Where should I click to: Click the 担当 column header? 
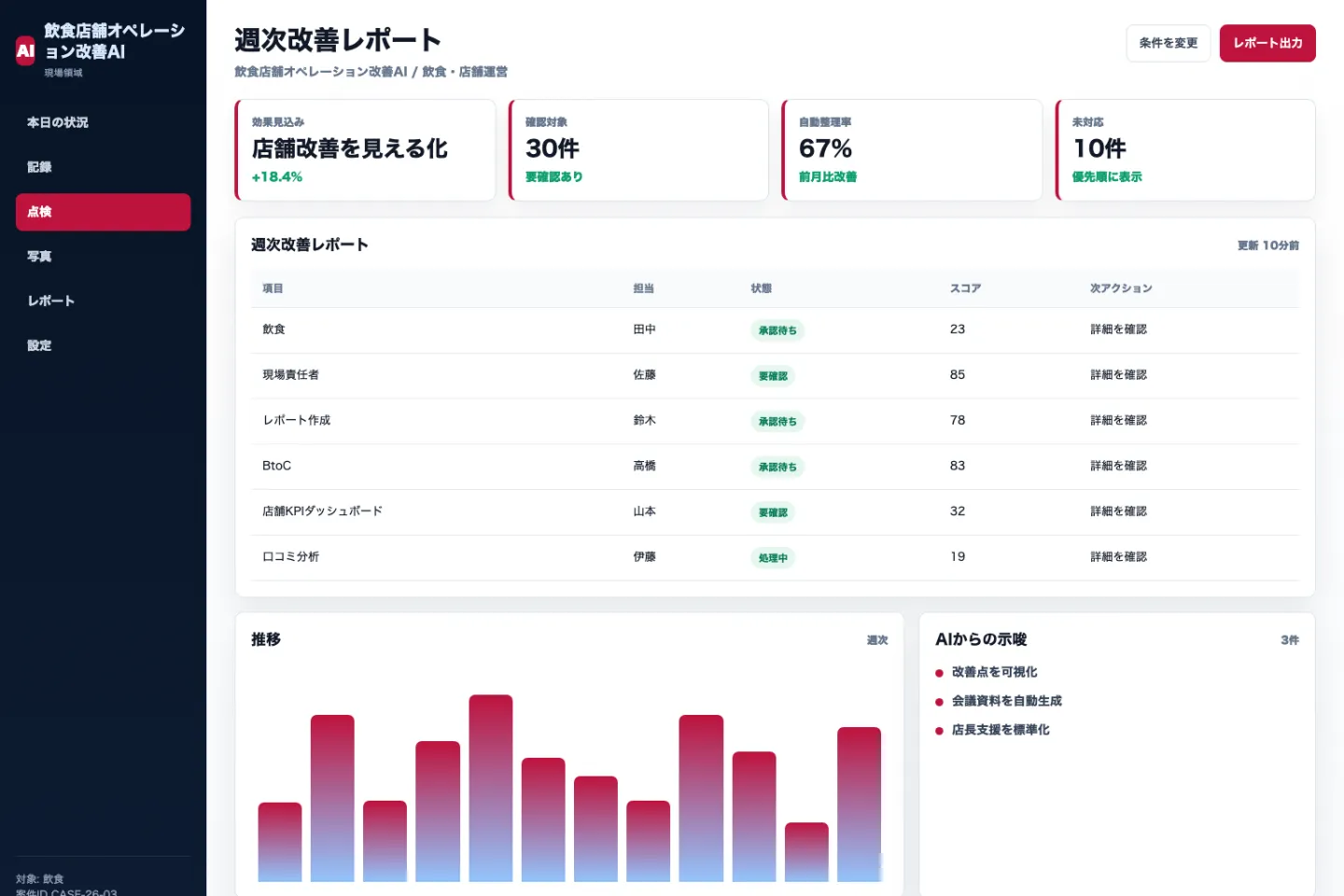coord(643,288)
